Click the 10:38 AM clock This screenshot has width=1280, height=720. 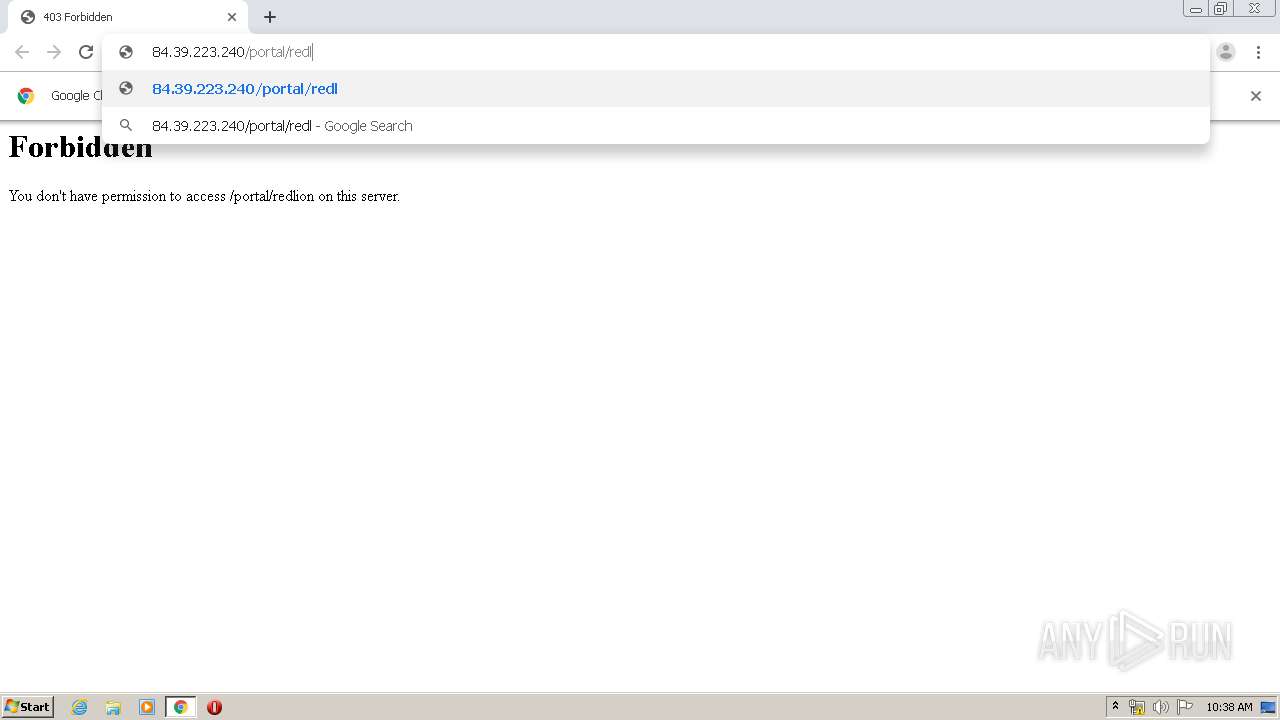coord(1229,707)
